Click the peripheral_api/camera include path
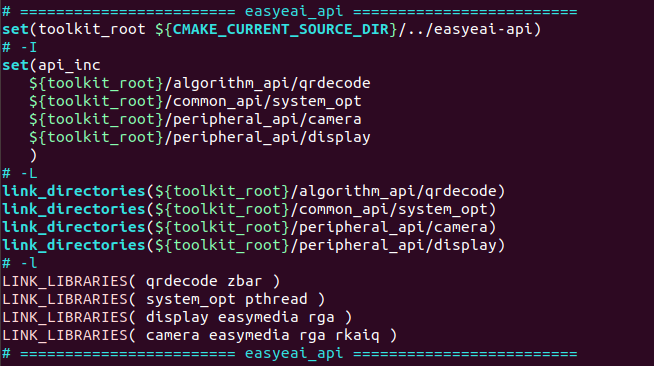The height and width of the screenshot is (366, 654). pyautogui.click(x=195, y=119)
